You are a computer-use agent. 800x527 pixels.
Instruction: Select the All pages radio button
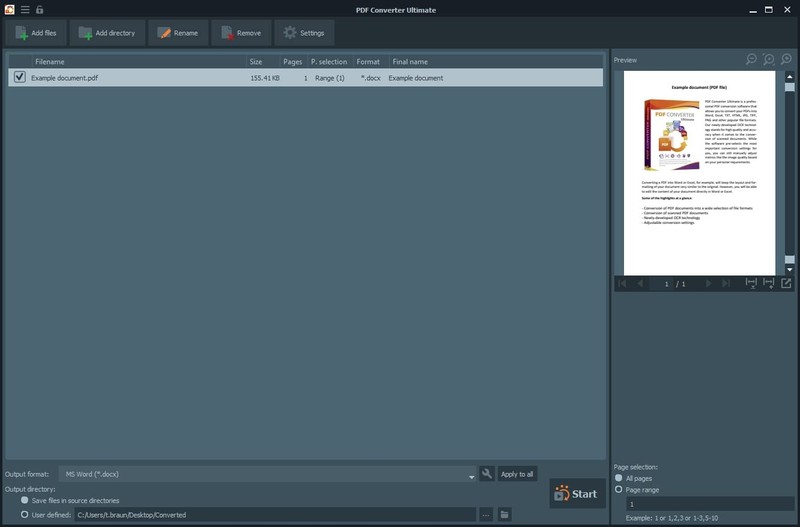tap(618, 478)
